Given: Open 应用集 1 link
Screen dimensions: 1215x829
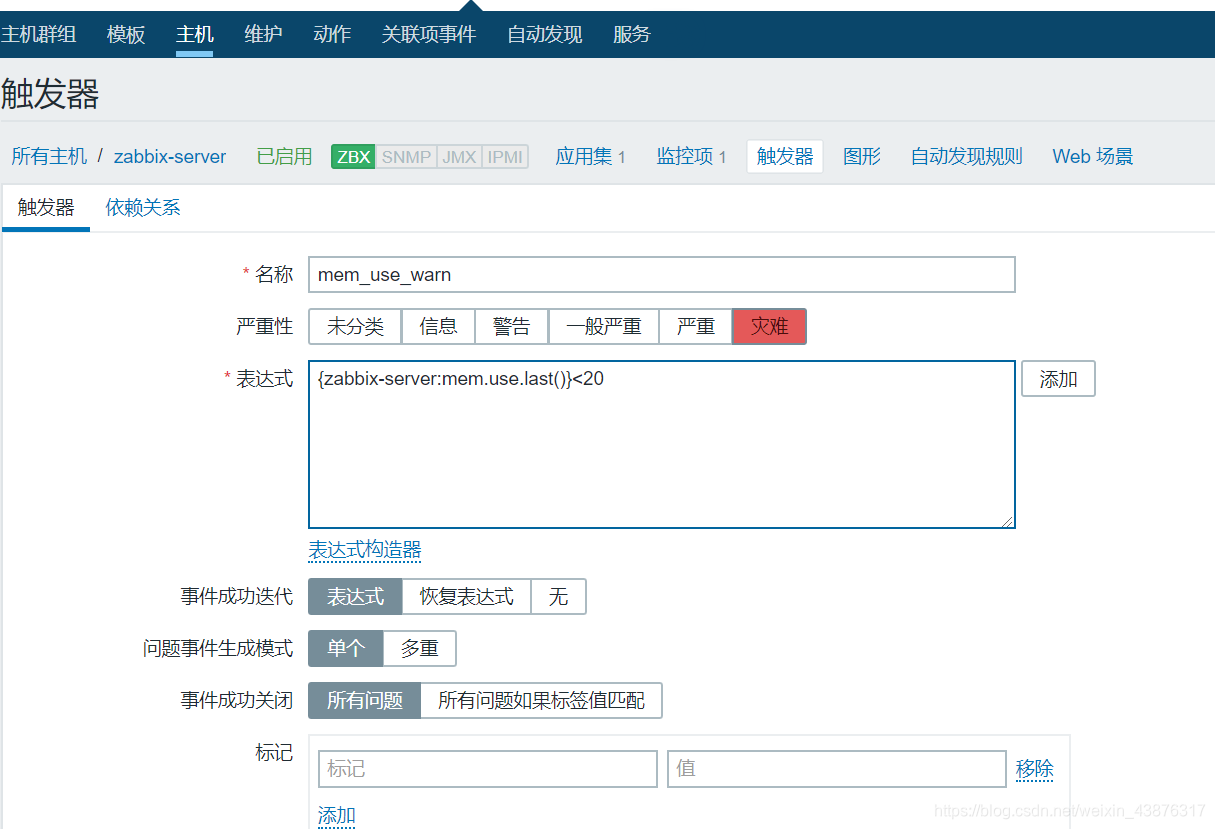Looking at the screenshot, I should point(590,156).
